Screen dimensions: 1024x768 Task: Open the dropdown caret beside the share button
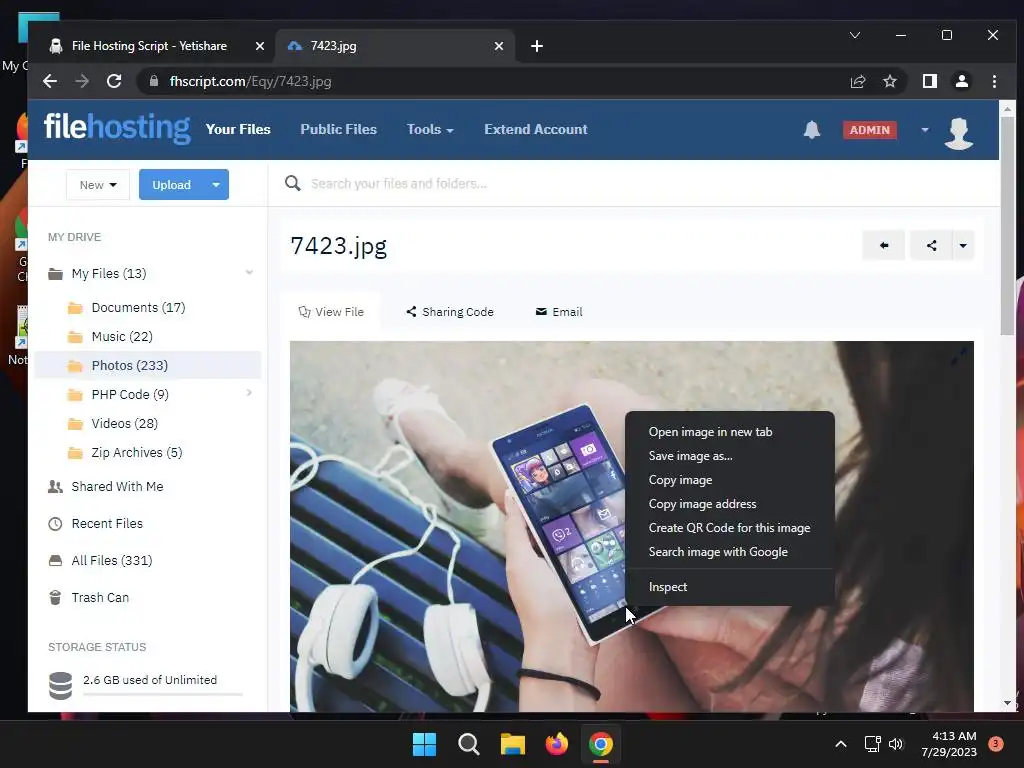point(963,246)
